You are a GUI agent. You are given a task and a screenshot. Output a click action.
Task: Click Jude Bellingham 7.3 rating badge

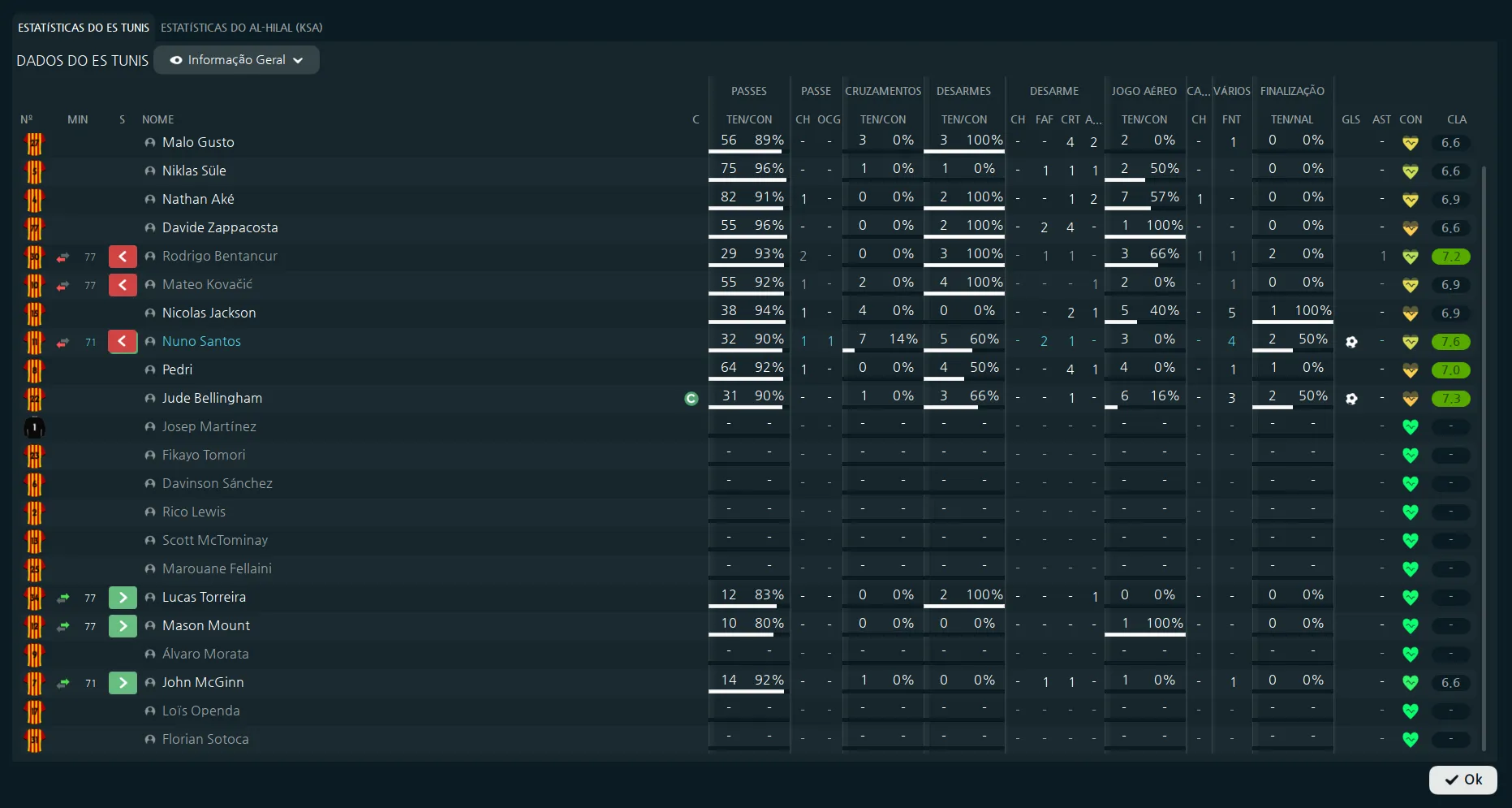tap(1451, 399)
